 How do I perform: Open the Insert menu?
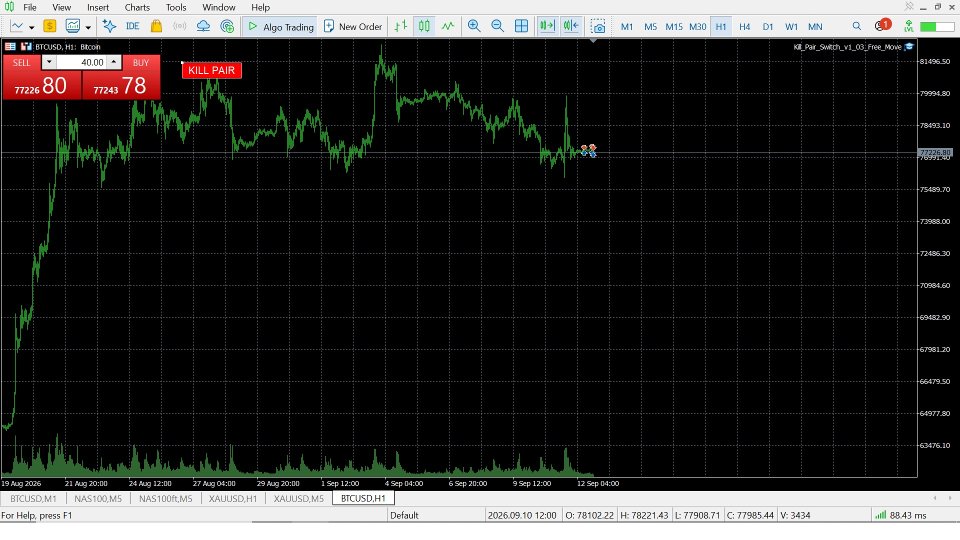click(98, 7)
